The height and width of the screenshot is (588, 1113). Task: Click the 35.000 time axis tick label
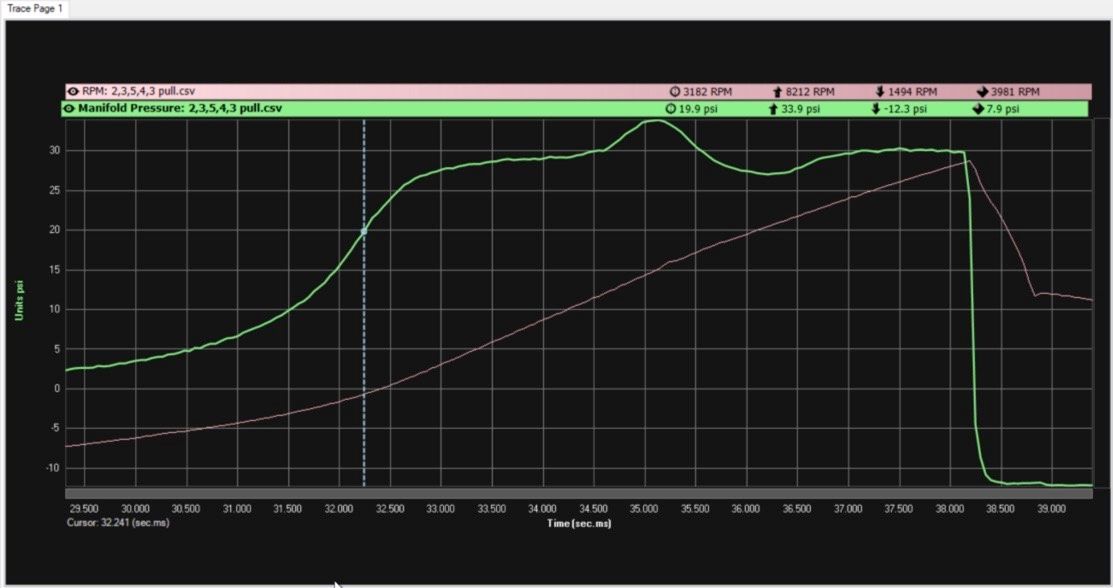click(x=644, y=509)
